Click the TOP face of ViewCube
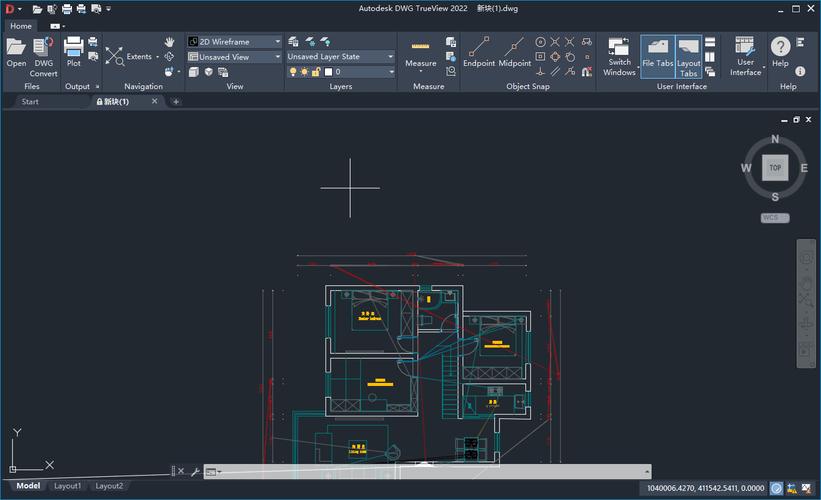This screenshot has height=500, width=821. (775, 168)
